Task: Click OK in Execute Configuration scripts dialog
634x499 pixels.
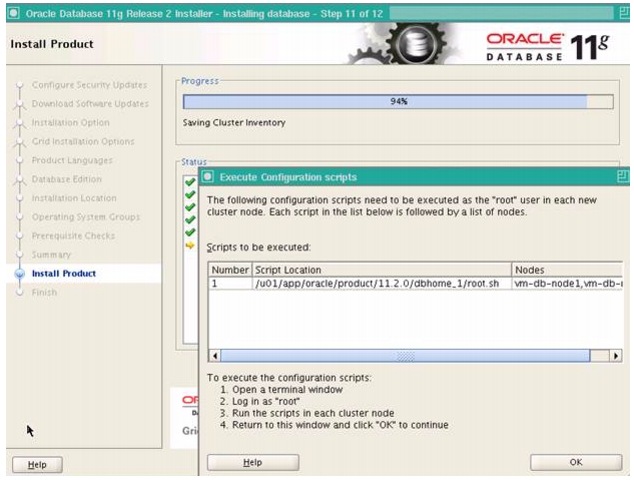Action: (x=576, y=462)
